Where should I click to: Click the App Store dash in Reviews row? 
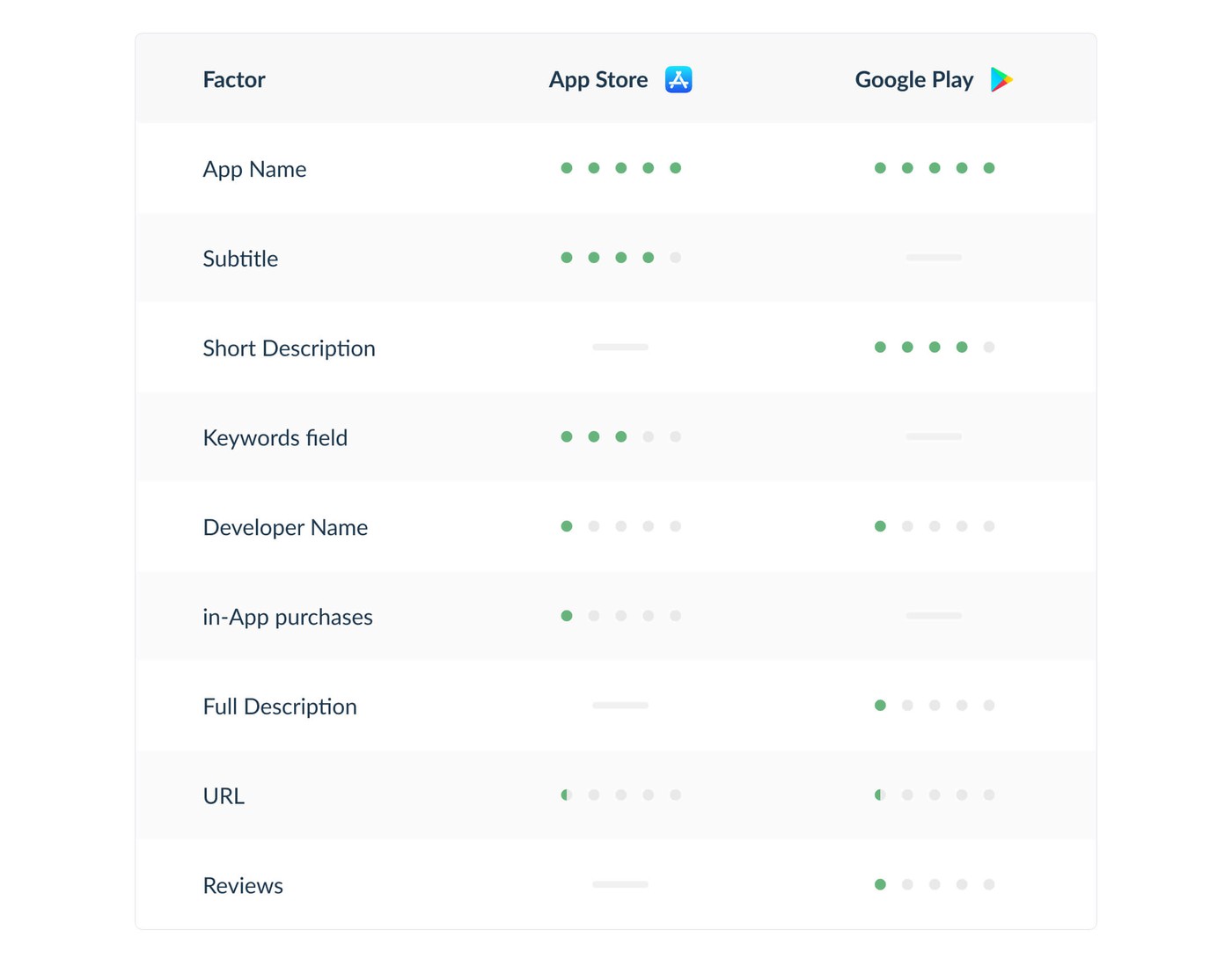(x=620, y=884)
